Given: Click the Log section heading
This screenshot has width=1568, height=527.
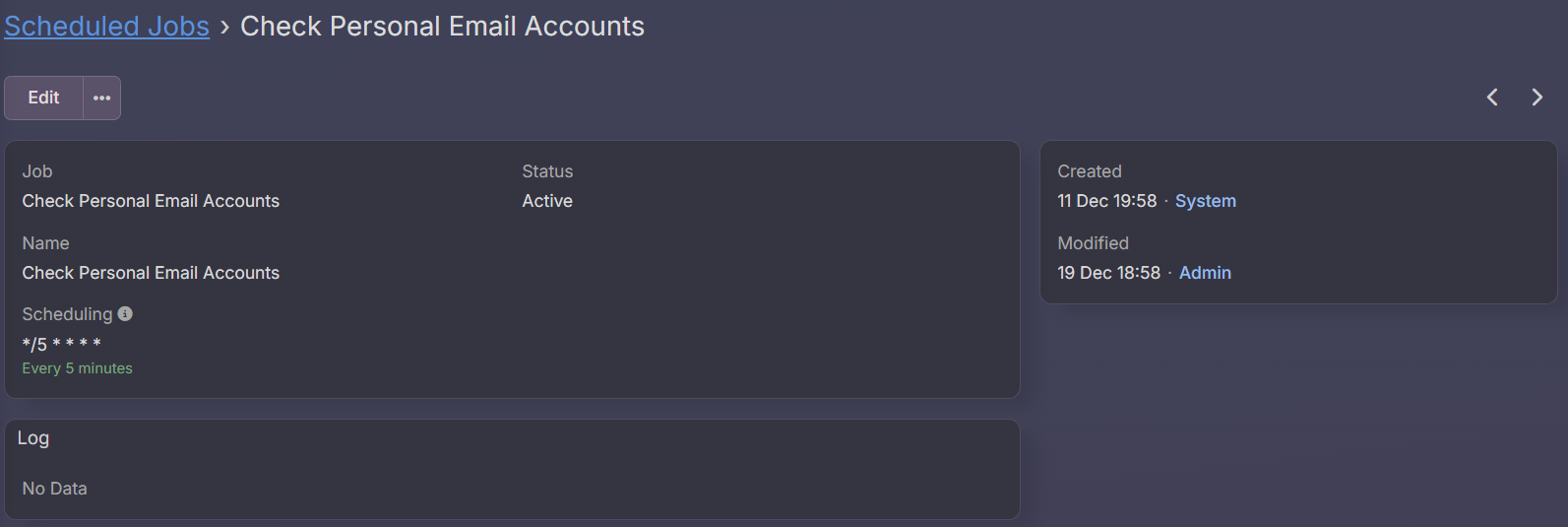Looking at the screenshot, I should (x=33, y=438).
